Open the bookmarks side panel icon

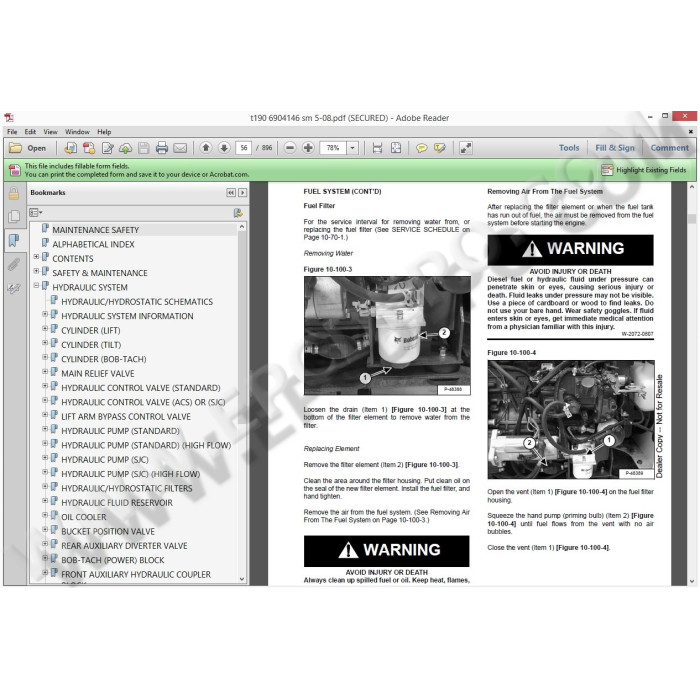(14, 241)
